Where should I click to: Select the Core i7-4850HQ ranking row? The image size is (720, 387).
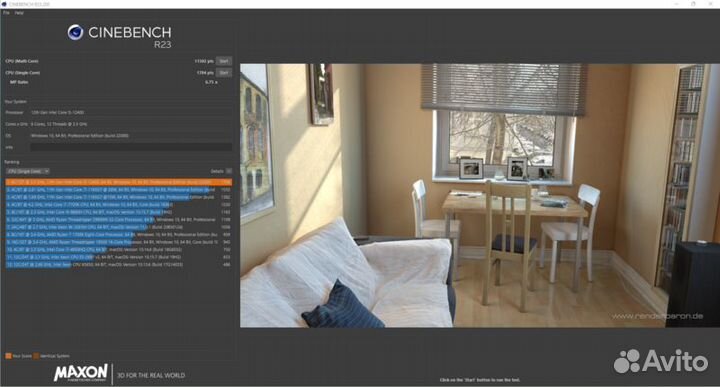(118, 250)
